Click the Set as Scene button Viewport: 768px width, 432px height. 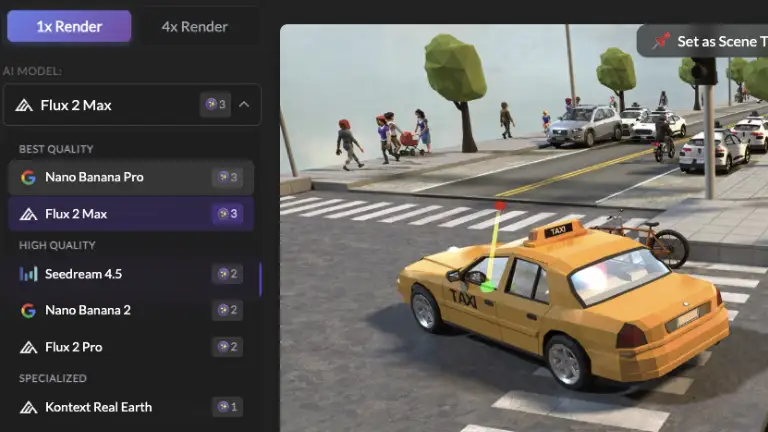click(702, 41)
